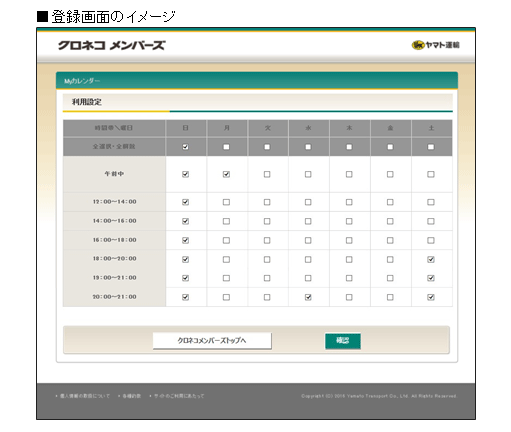Check 14:00~16:00 checkbox for 金
The image size is (511, 432).
click(x=390, y=221)
